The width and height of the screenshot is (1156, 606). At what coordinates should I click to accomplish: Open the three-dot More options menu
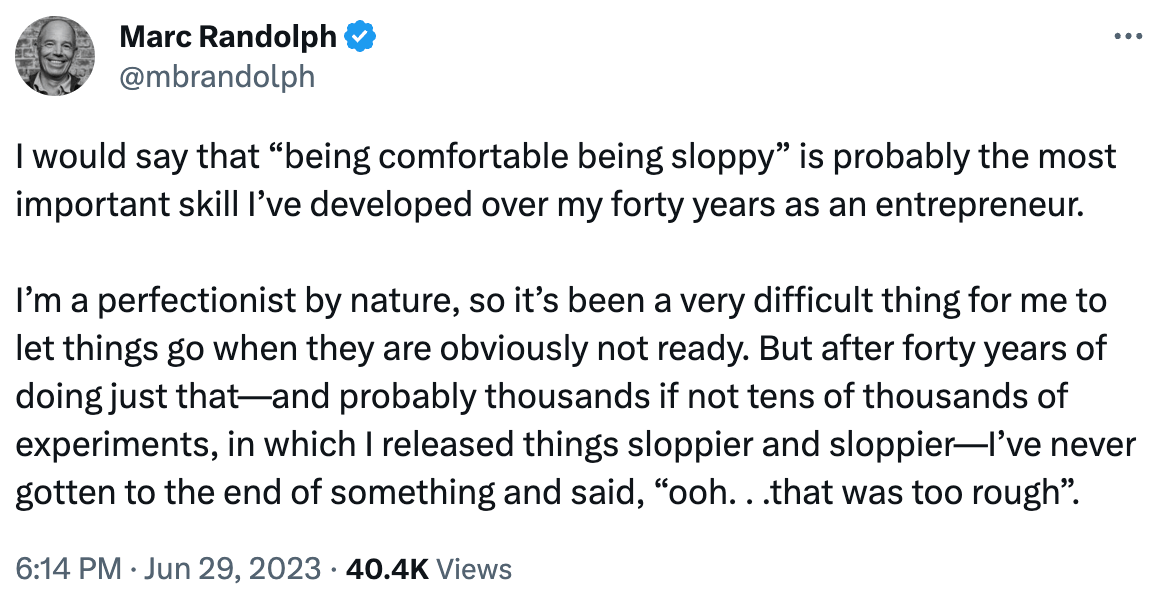coord(1127,37)
